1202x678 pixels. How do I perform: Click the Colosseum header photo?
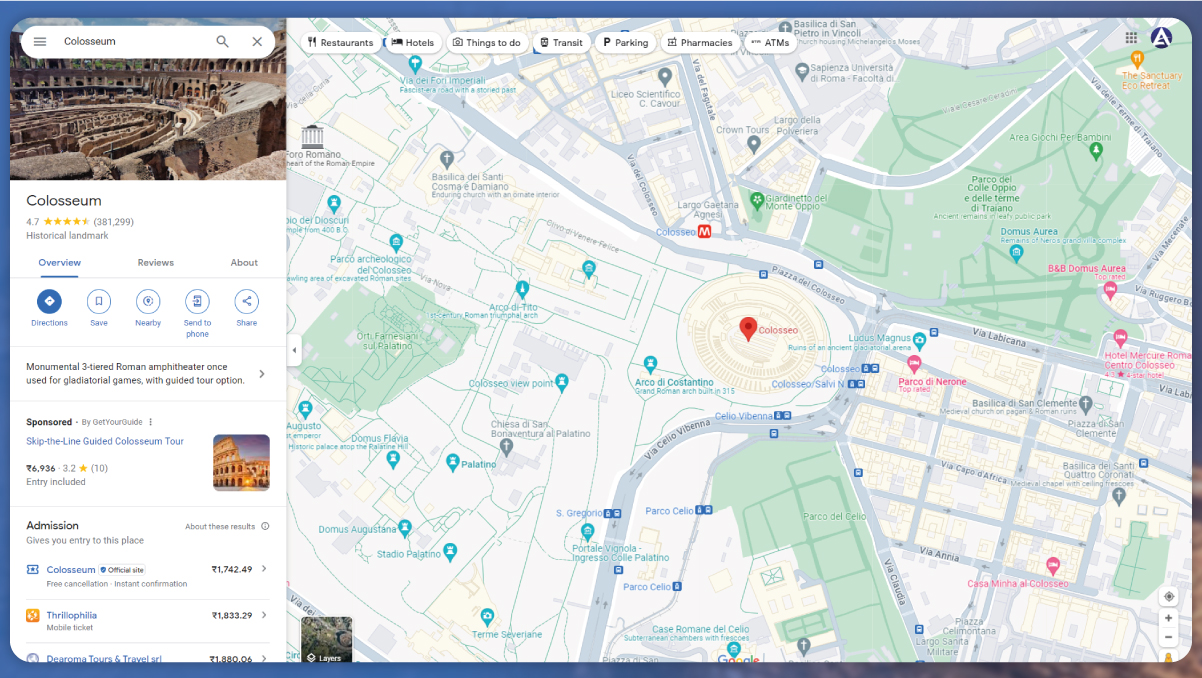tap(148, 120)
